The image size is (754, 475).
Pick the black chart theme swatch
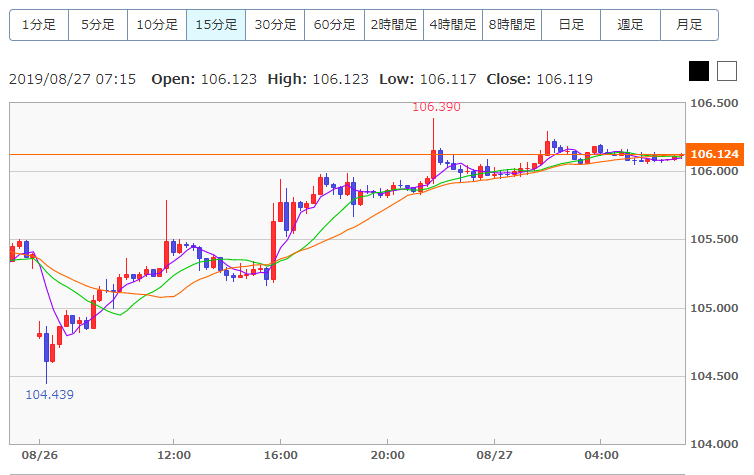coord(699,71)
